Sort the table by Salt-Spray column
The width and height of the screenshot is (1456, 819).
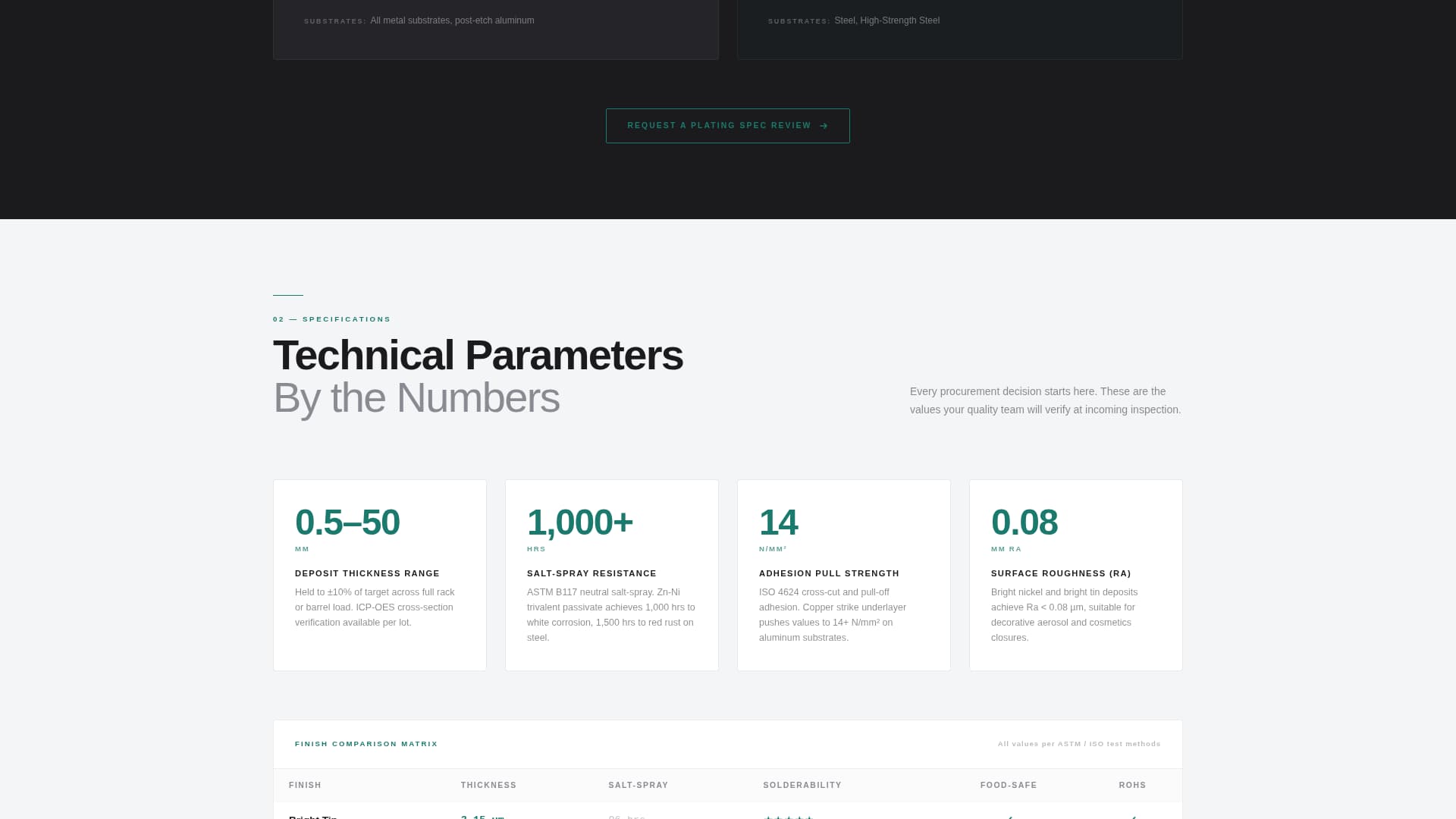pos(638,785)
